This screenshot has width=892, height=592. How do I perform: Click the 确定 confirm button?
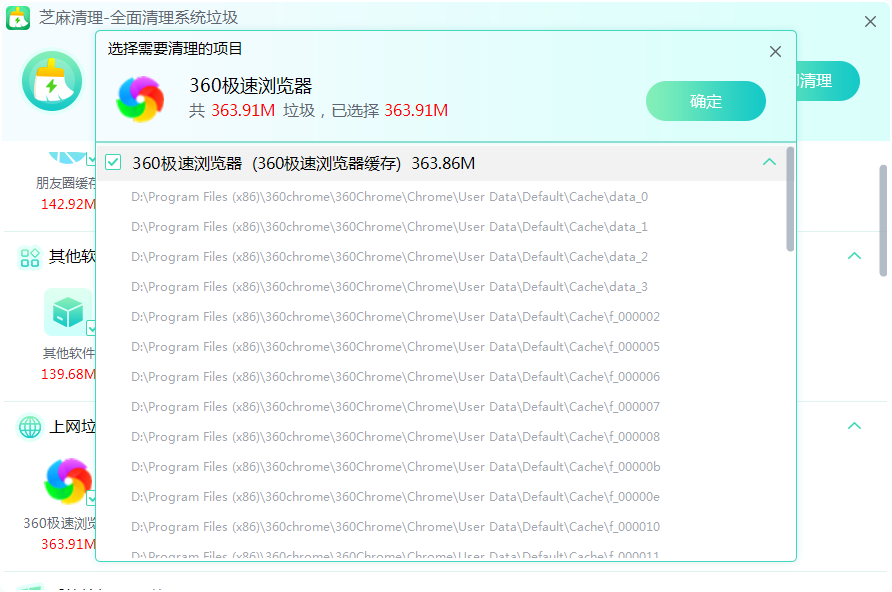click(705, 101)
